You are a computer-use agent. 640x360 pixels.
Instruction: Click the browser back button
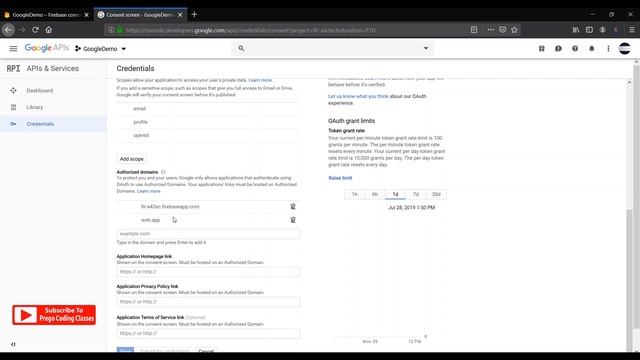8,30
